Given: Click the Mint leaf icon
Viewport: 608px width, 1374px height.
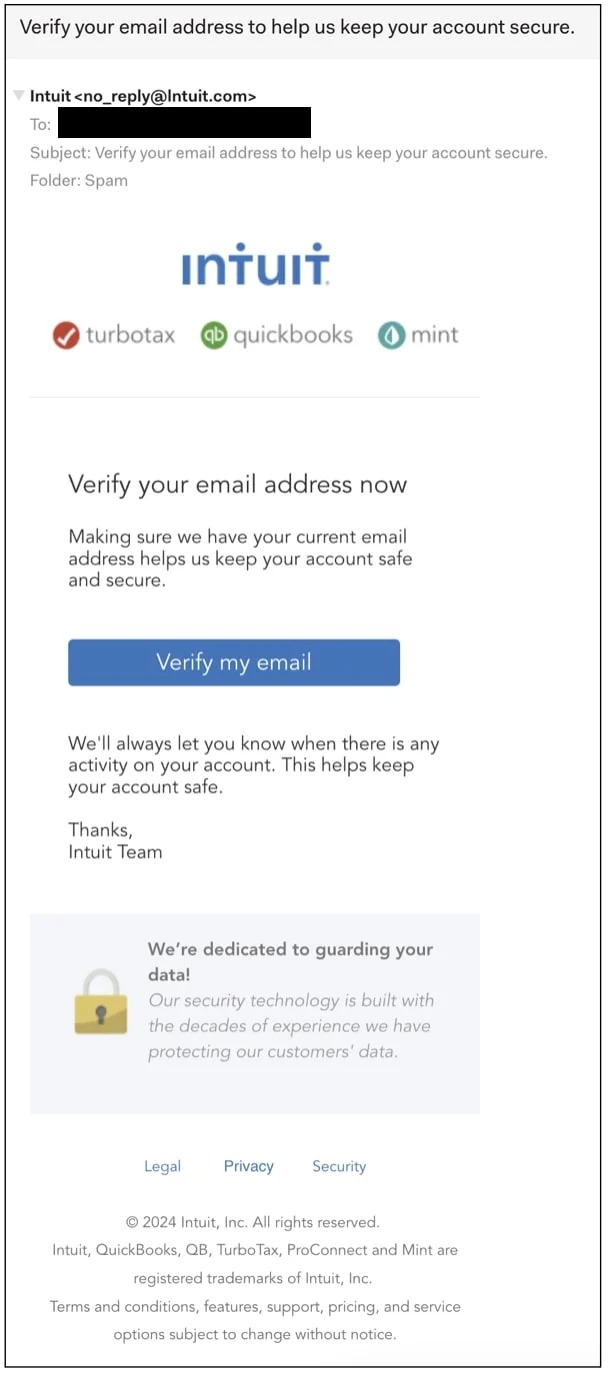Looking at the screenshot, I should coord(391,336).
